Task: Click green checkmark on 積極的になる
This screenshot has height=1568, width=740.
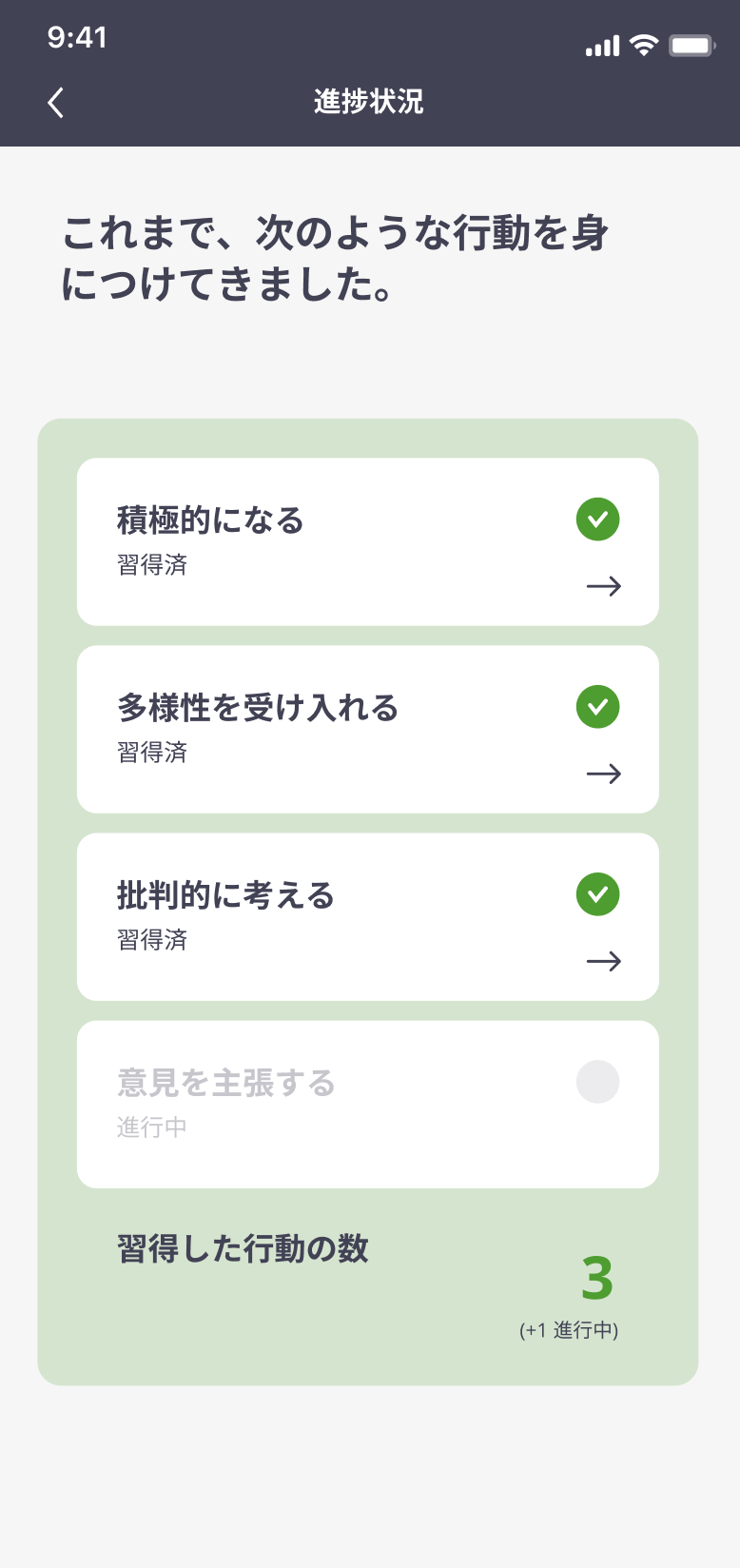Action: coord(597,519)
